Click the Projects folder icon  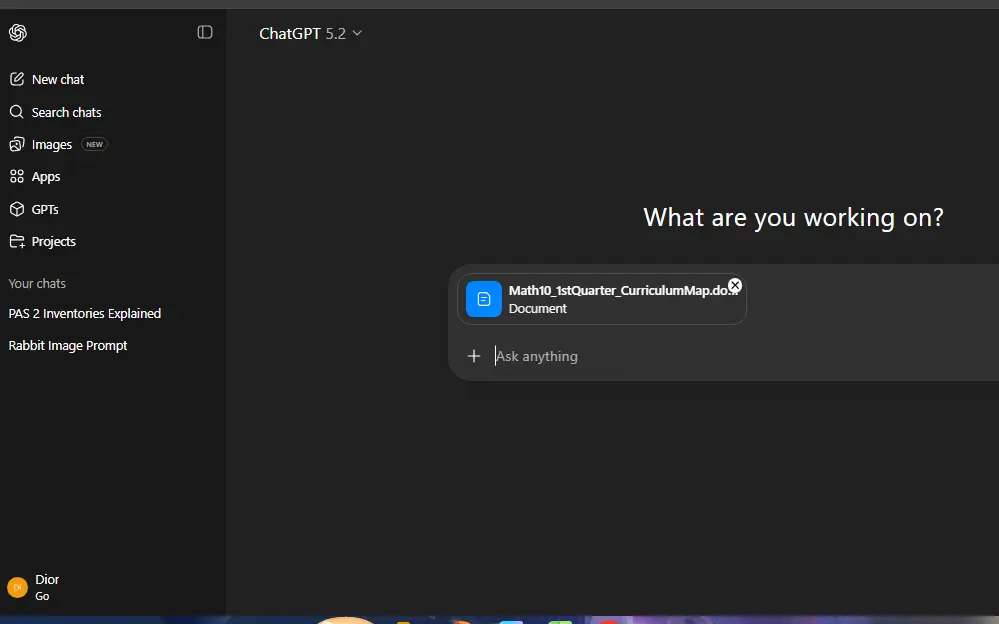click(17, 242)
